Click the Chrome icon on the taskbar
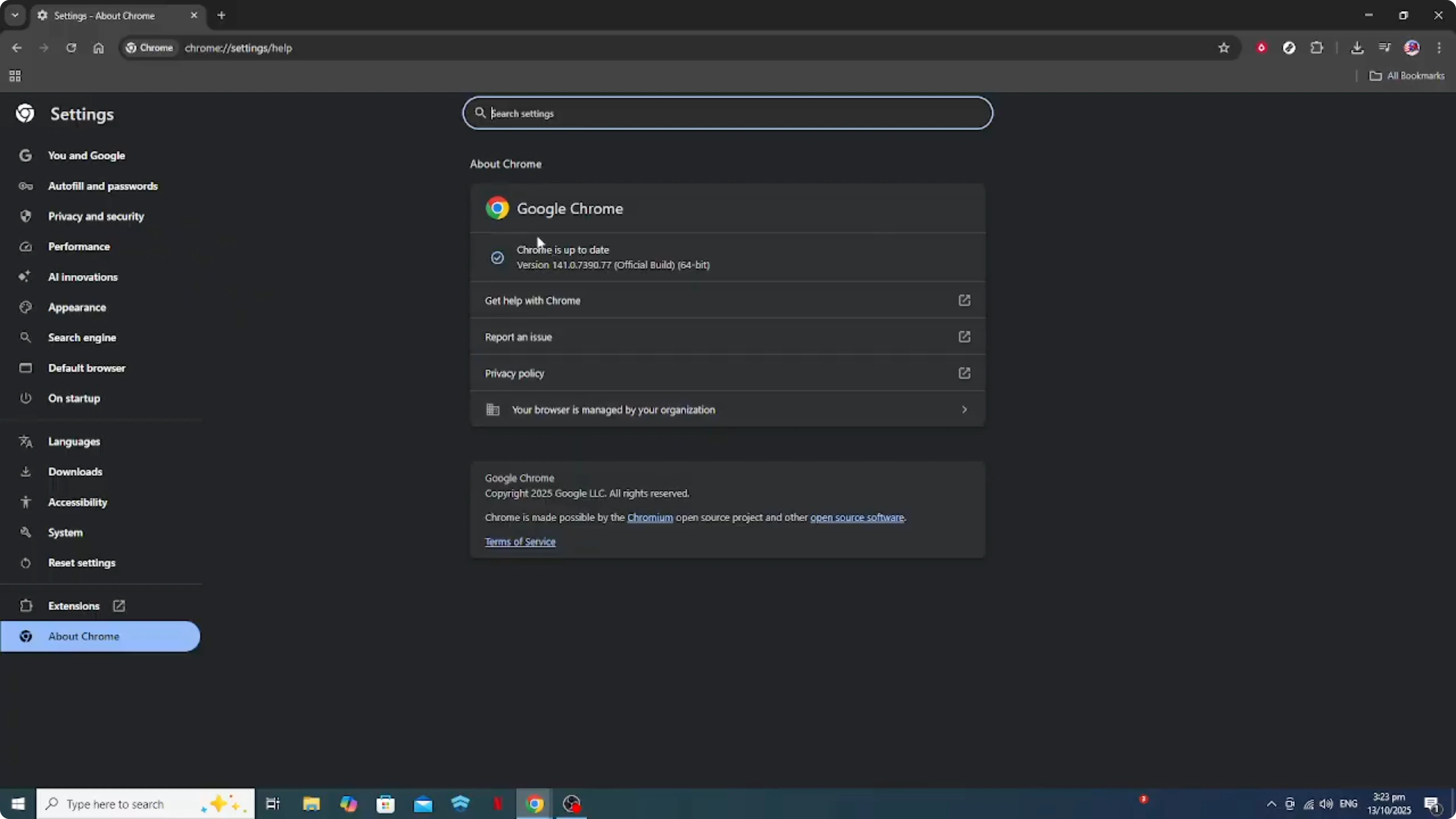 pyautogui.click(x=535, y=804)
